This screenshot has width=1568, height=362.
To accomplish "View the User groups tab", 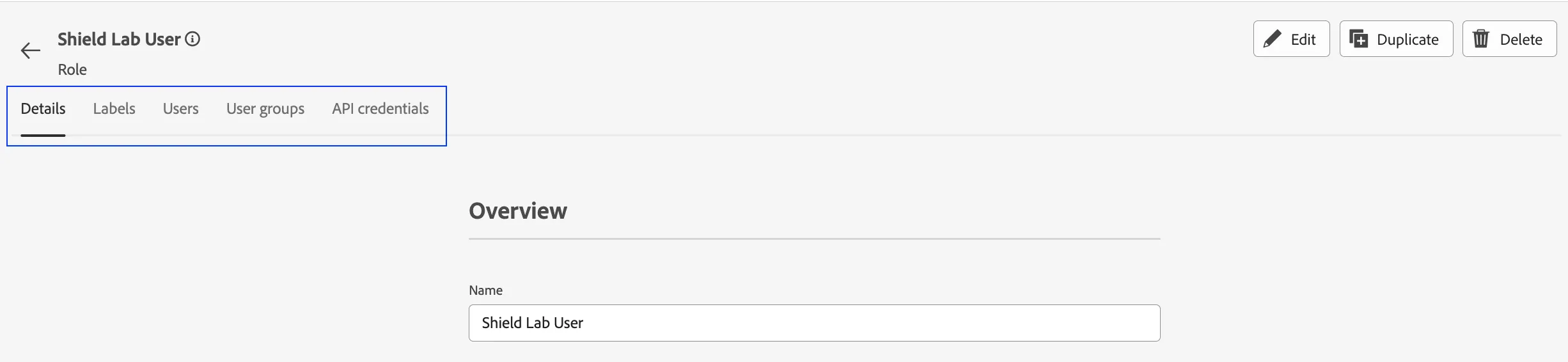I will click(265, 109).
